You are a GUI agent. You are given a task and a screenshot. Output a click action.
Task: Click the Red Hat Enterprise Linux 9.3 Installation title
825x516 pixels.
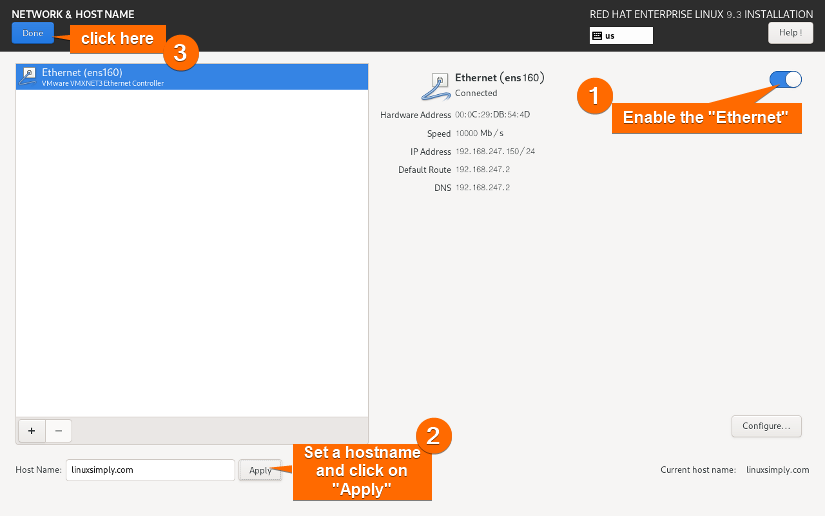pos(701,14)
